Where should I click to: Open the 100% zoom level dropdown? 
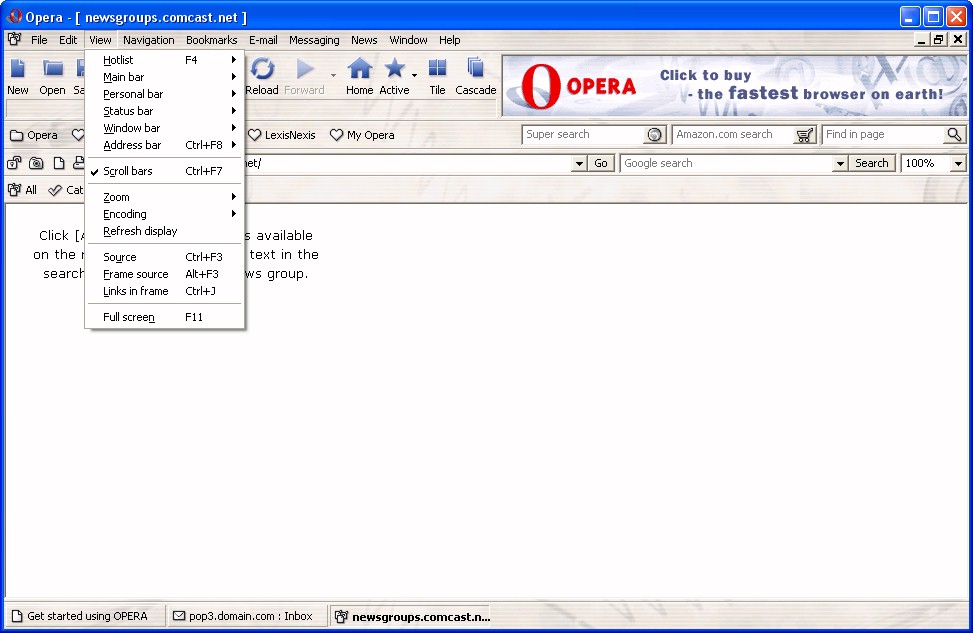tap(958, 163)
